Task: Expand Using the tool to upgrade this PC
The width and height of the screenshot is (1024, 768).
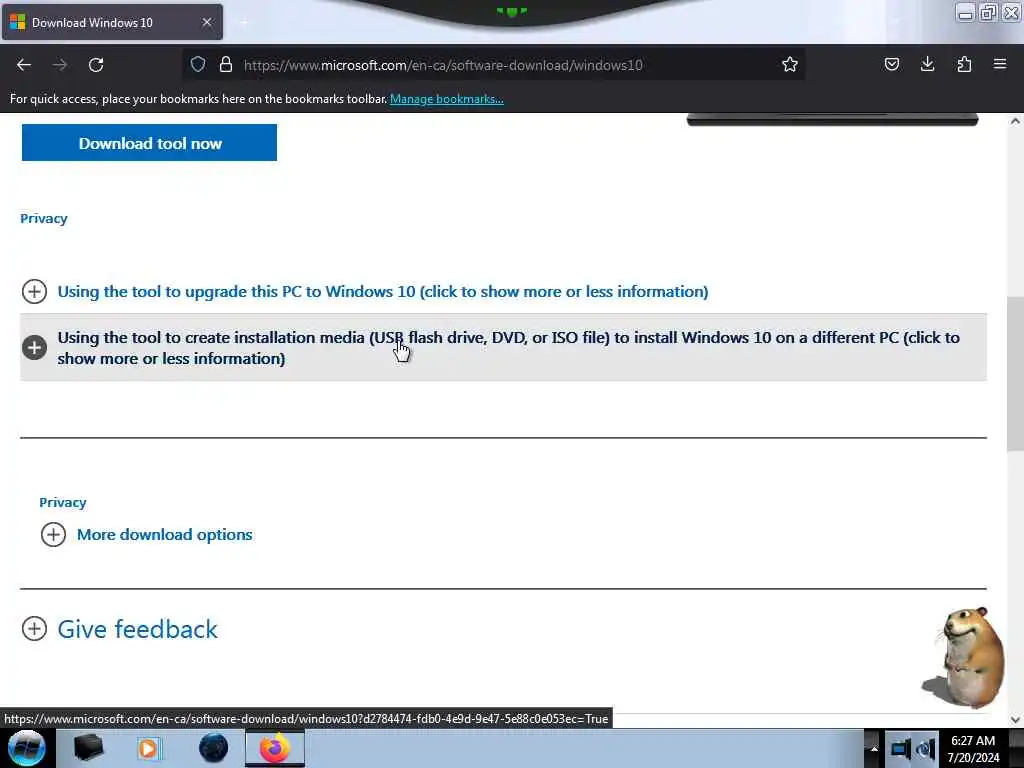Action: click(383, 291)
